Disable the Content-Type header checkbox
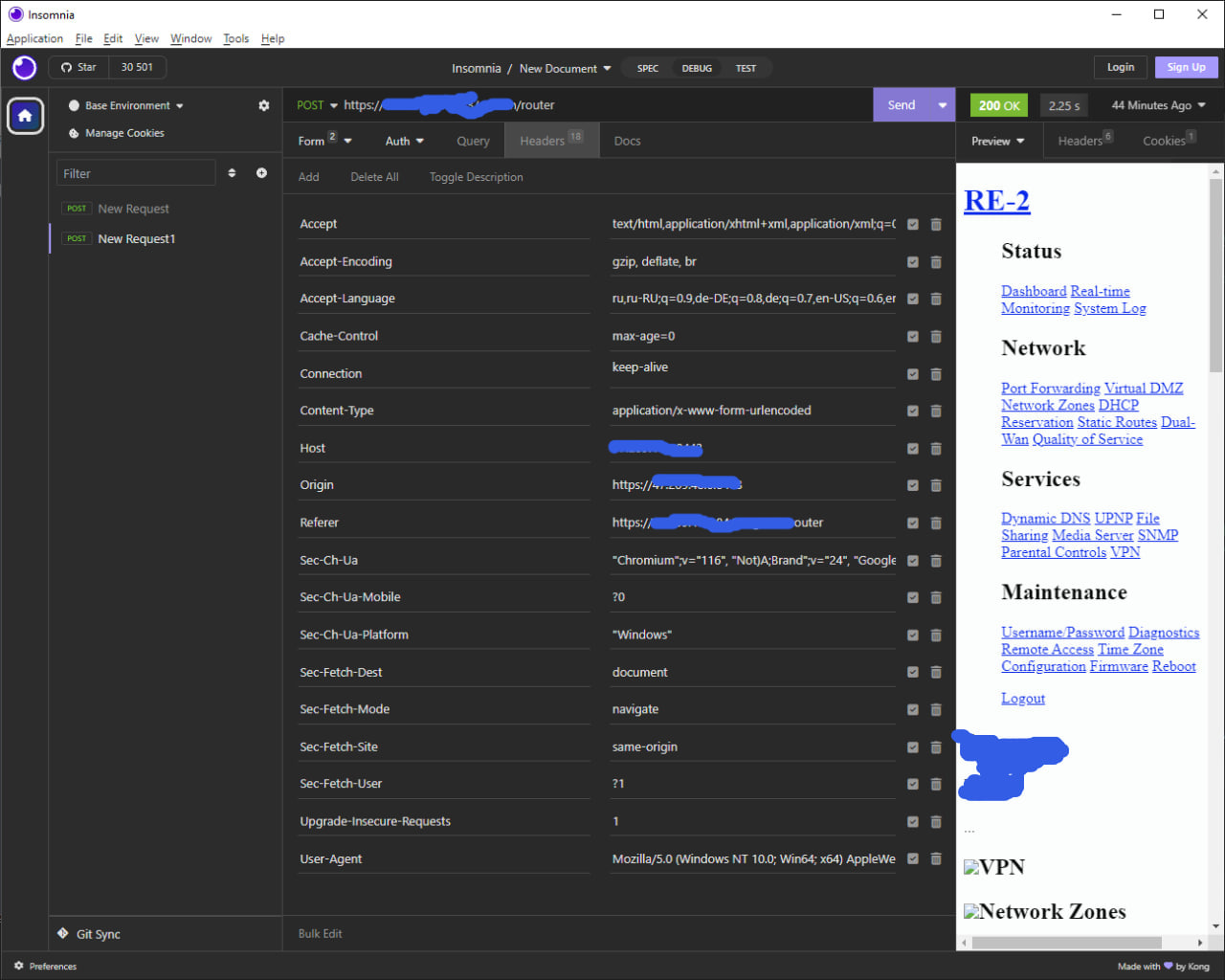This screenshot has width=1225, height=980. (913, 411)
